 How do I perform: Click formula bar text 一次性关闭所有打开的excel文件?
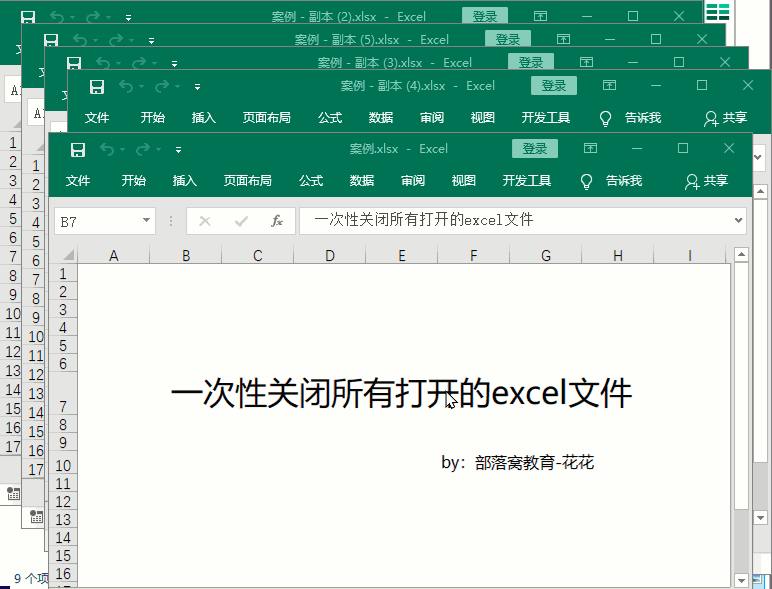point(423,220)
